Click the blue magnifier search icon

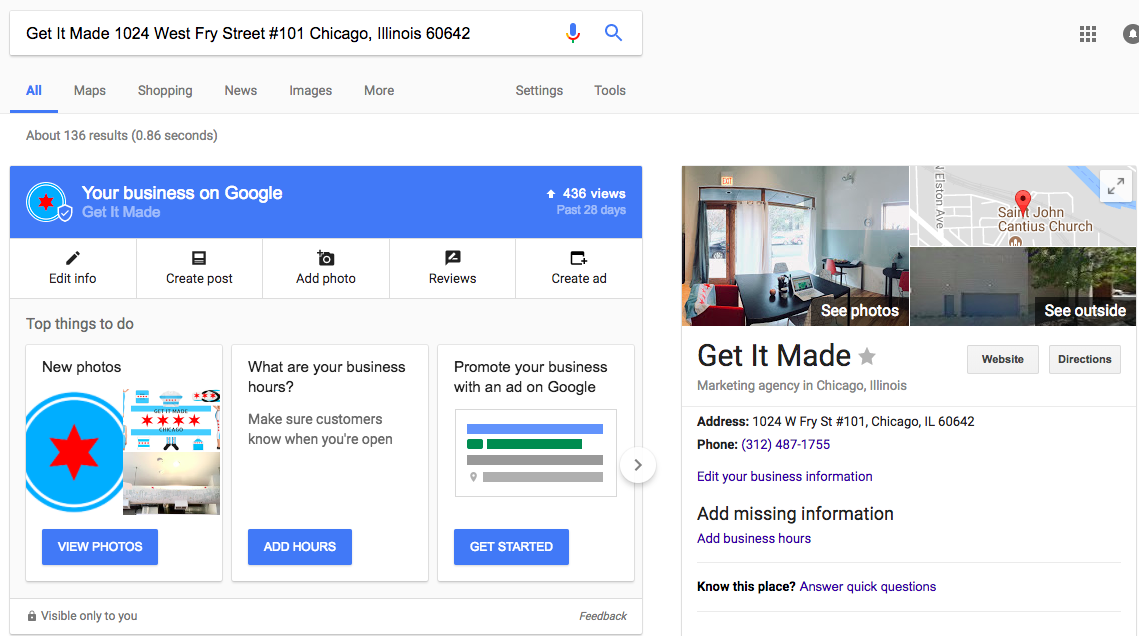[x=613, y=33]
